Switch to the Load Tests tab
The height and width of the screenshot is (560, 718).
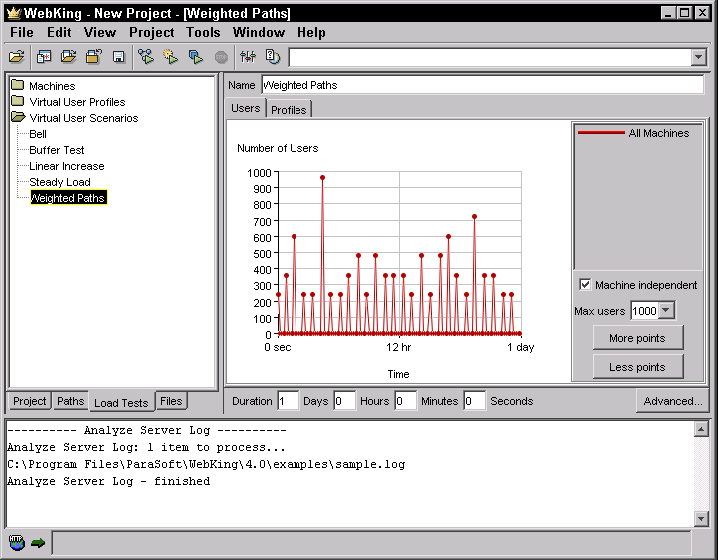coord(121,402)
